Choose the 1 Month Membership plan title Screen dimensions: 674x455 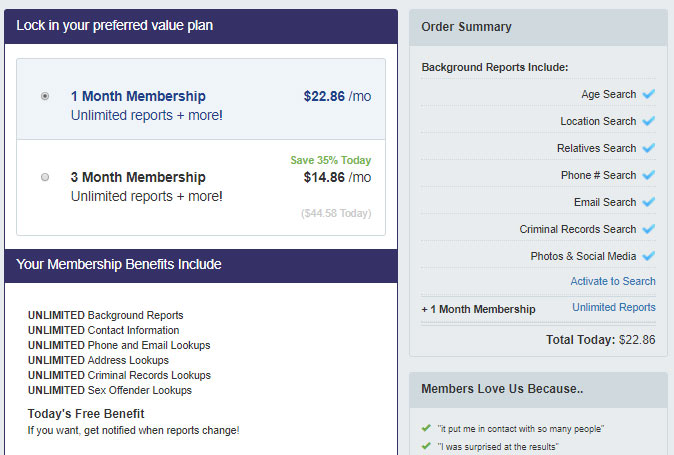(x=138, y=96)
